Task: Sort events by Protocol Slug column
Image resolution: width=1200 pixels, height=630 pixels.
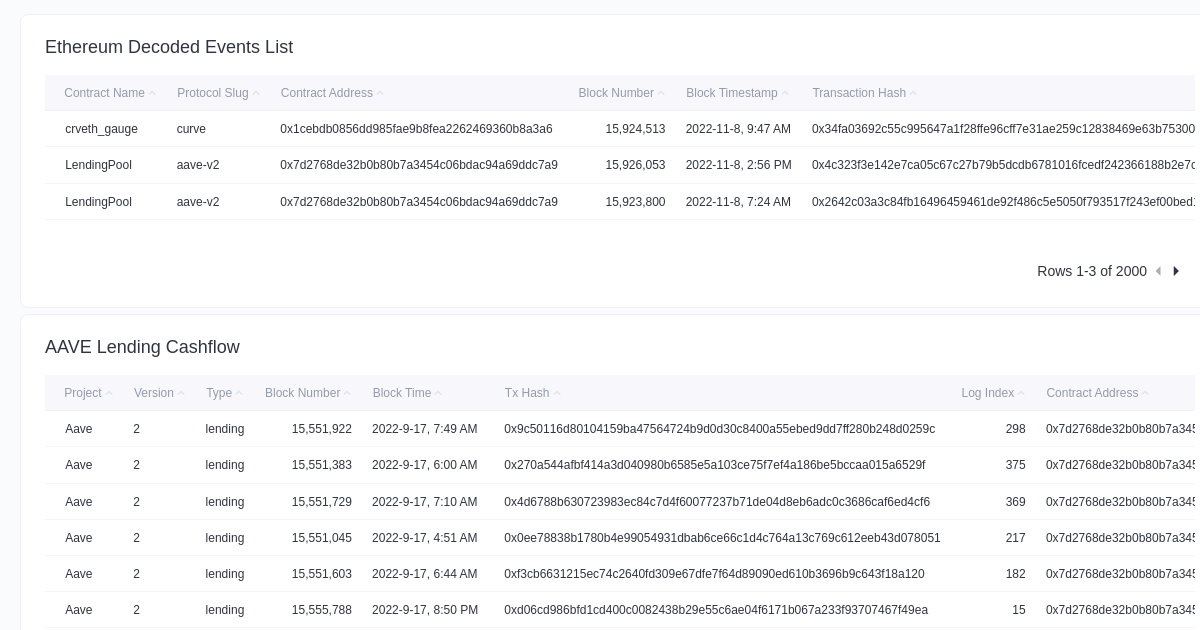Action: 213,93
